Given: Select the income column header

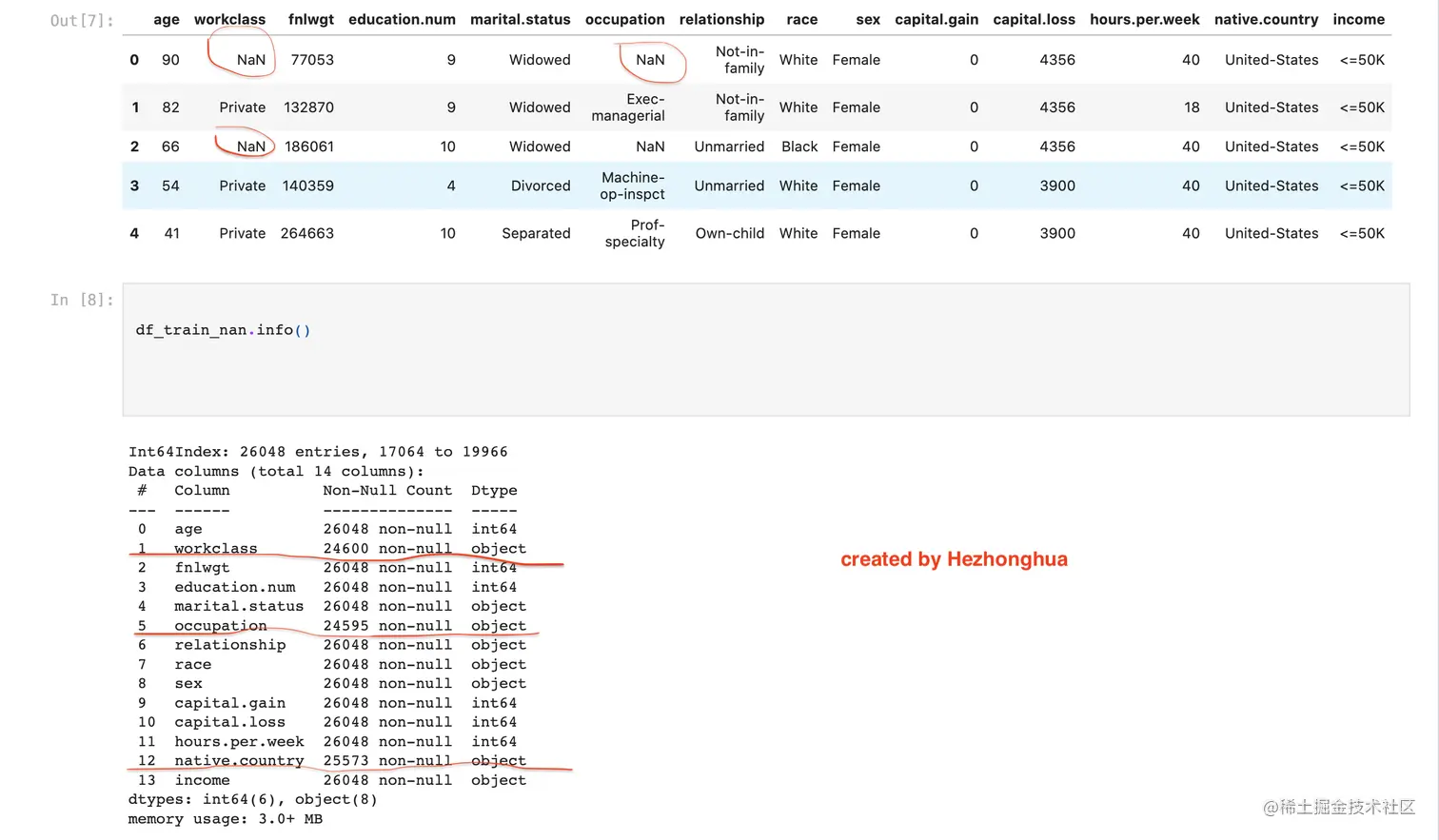Looking at the screenshot, I should point(1358,19).
